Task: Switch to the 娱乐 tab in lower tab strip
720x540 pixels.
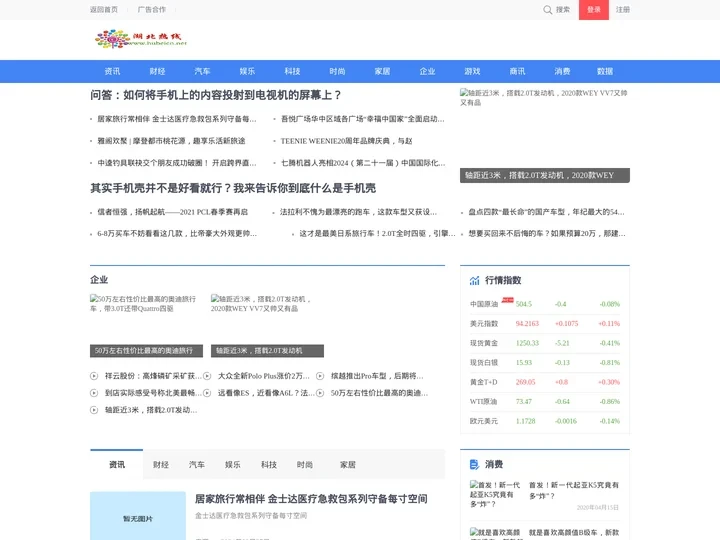Action: (233, 465)
